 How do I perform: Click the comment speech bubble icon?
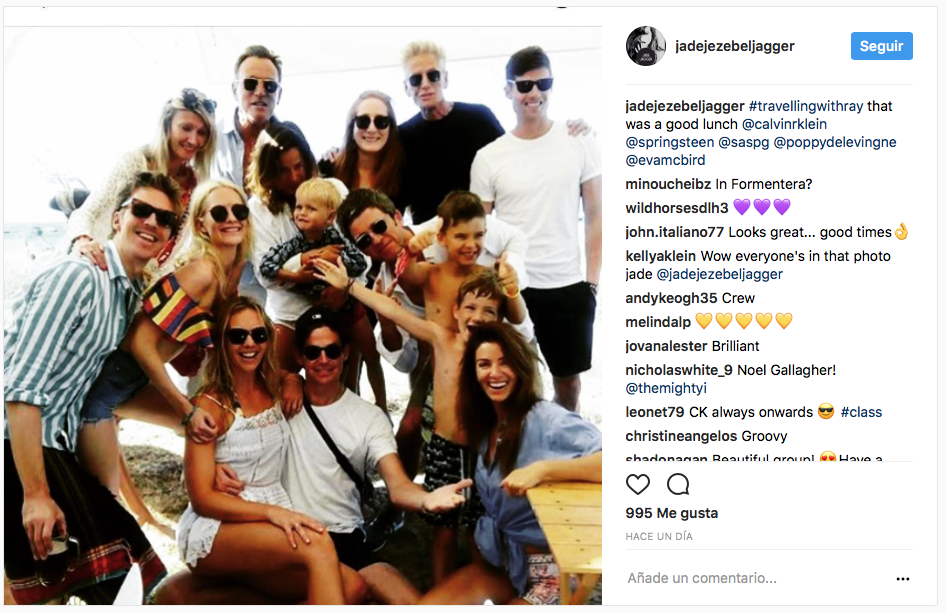(x=678, y=484)
